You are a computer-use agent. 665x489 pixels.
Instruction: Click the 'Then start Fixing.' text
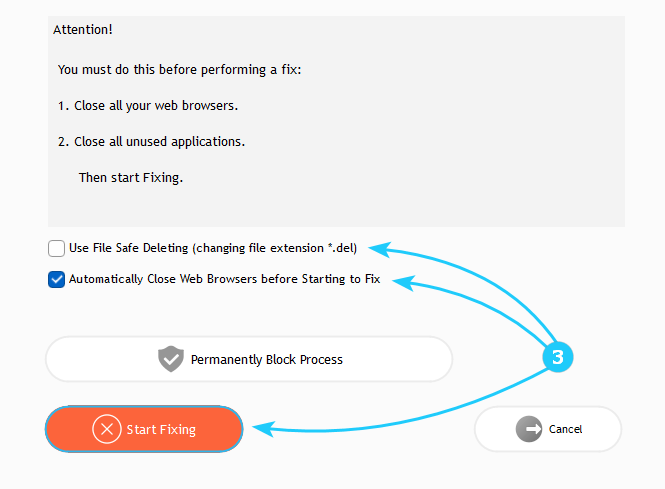(131, 177)
